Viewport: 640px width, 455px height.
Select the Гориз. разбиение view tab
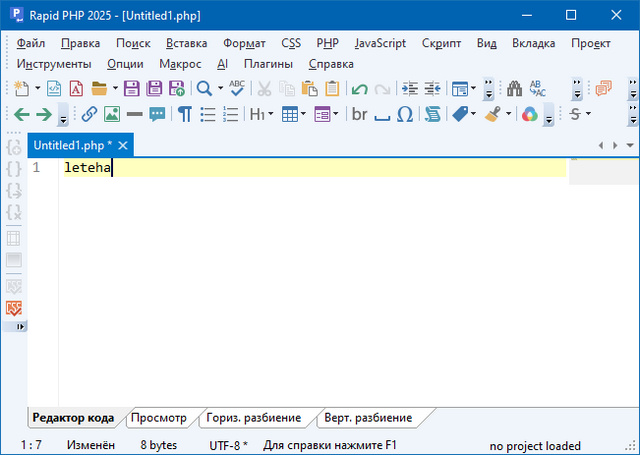[x=254, y=418]
